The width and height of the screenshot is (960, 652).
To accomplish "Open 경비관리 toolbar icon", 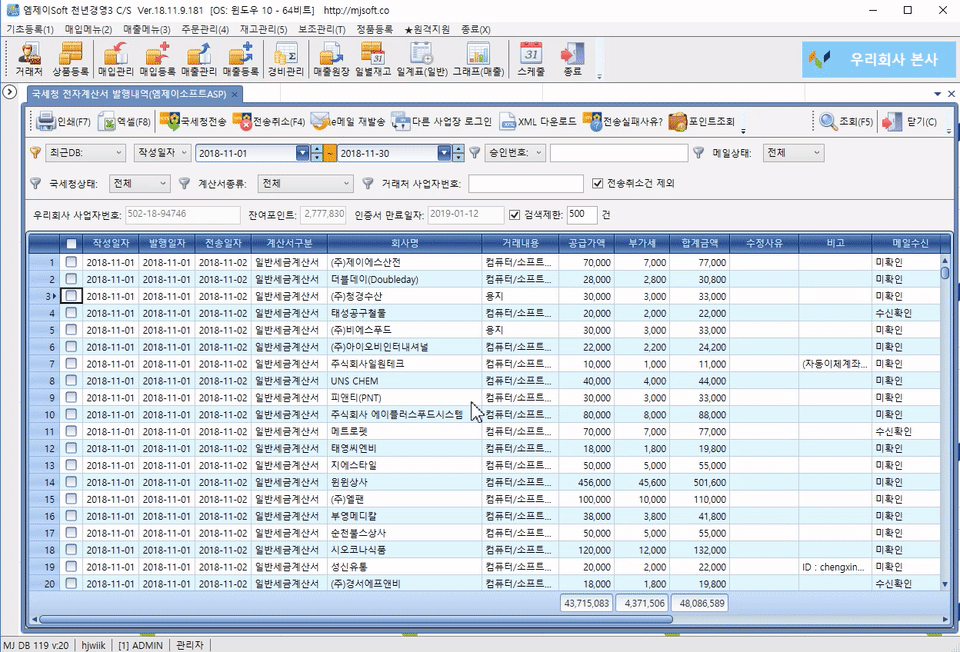I will click(x=285, y=59).
